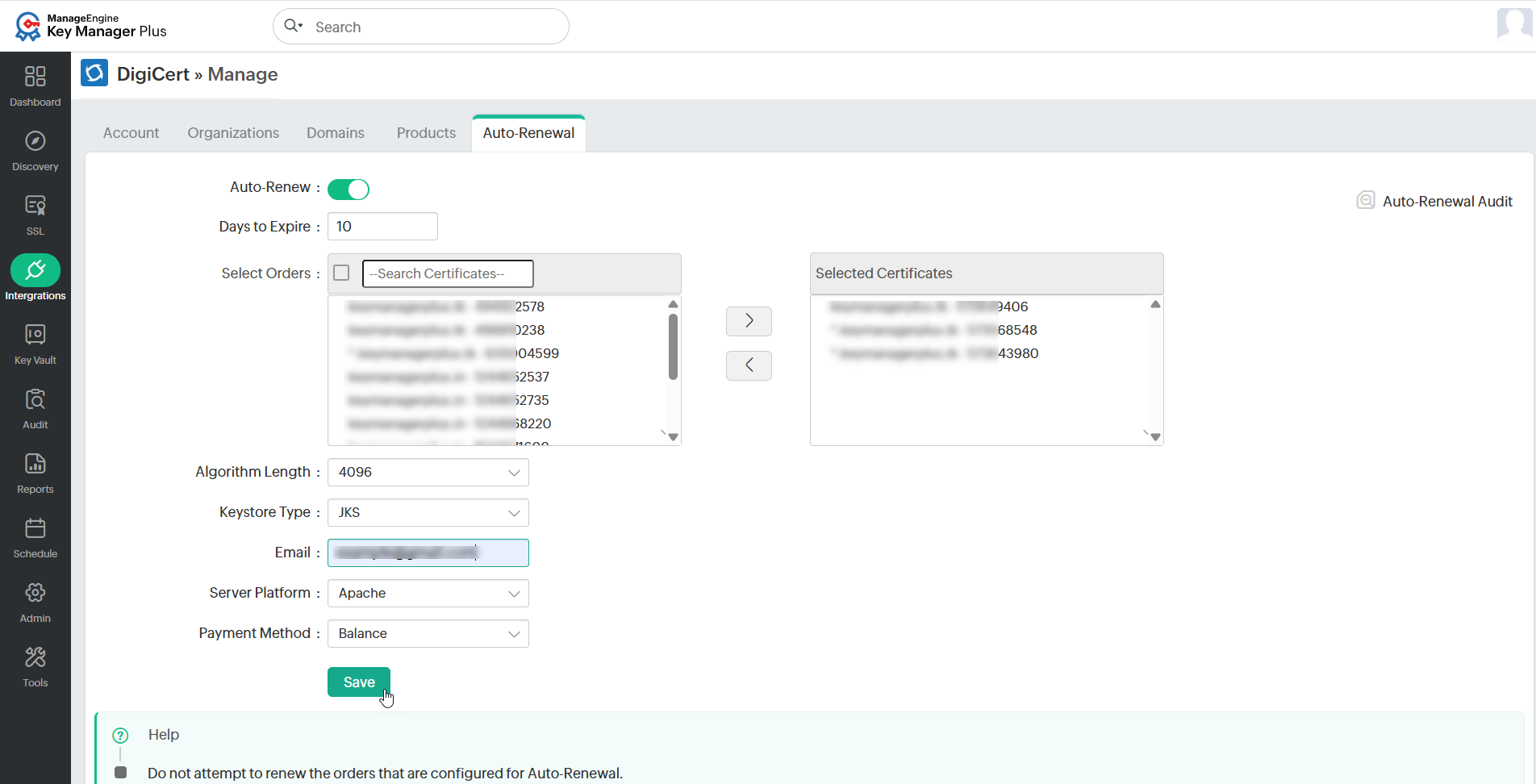
Task: Click the Help question mark icon
Action: click(x=120, y=736)
